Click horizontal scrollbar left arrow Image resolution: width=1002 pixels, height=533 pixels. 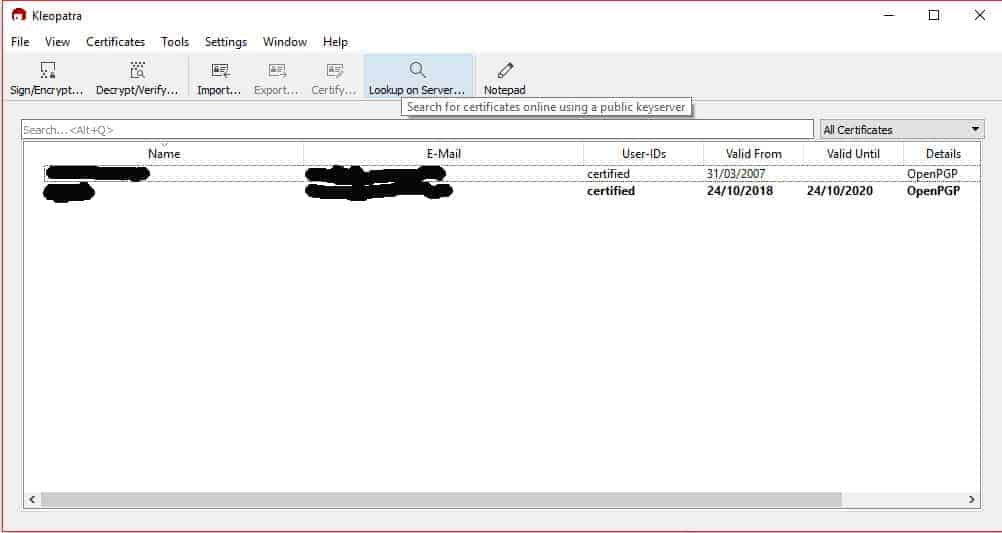[x=33, y=500]
